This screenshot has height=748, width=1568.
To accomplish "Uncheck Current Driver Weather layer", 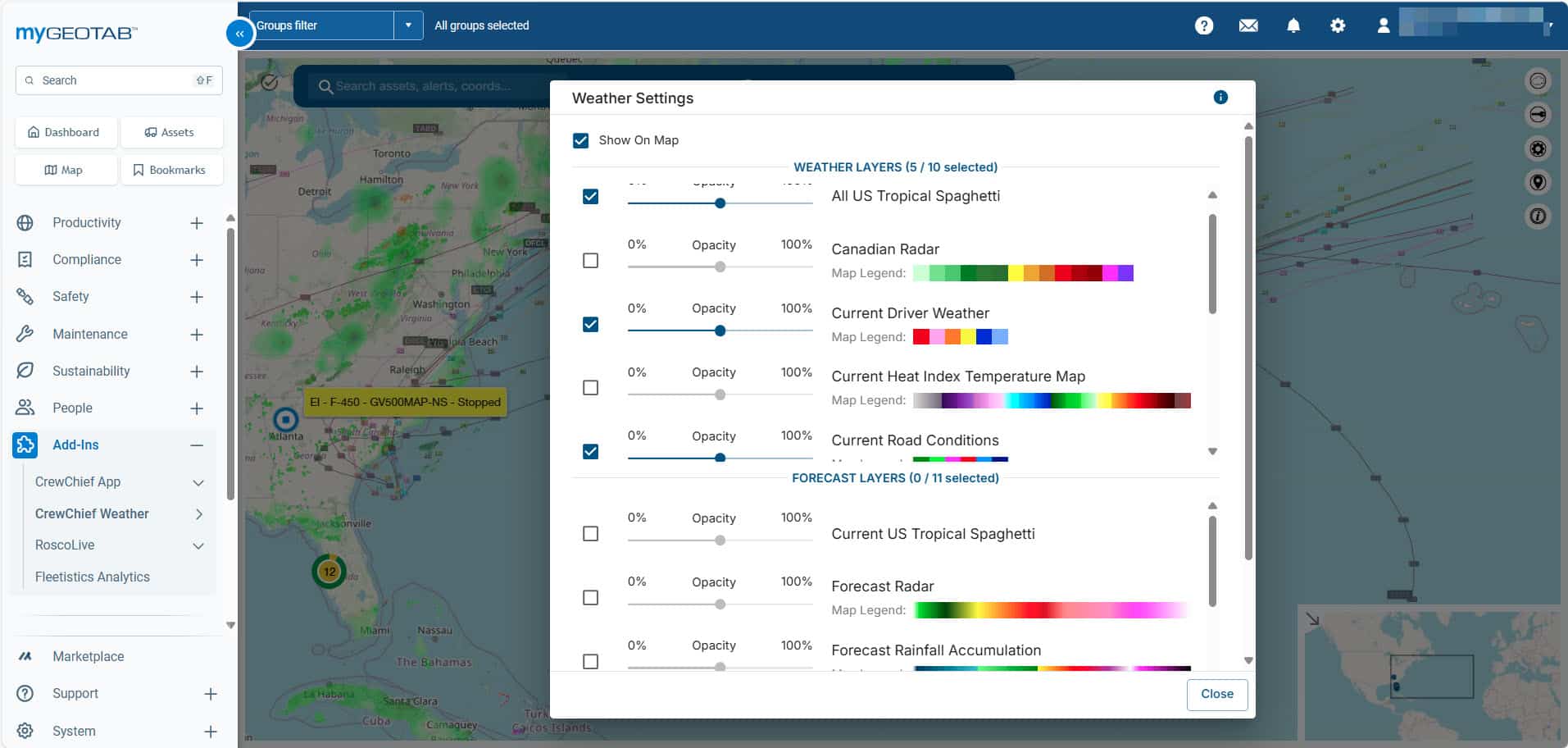I will (590, 325).
